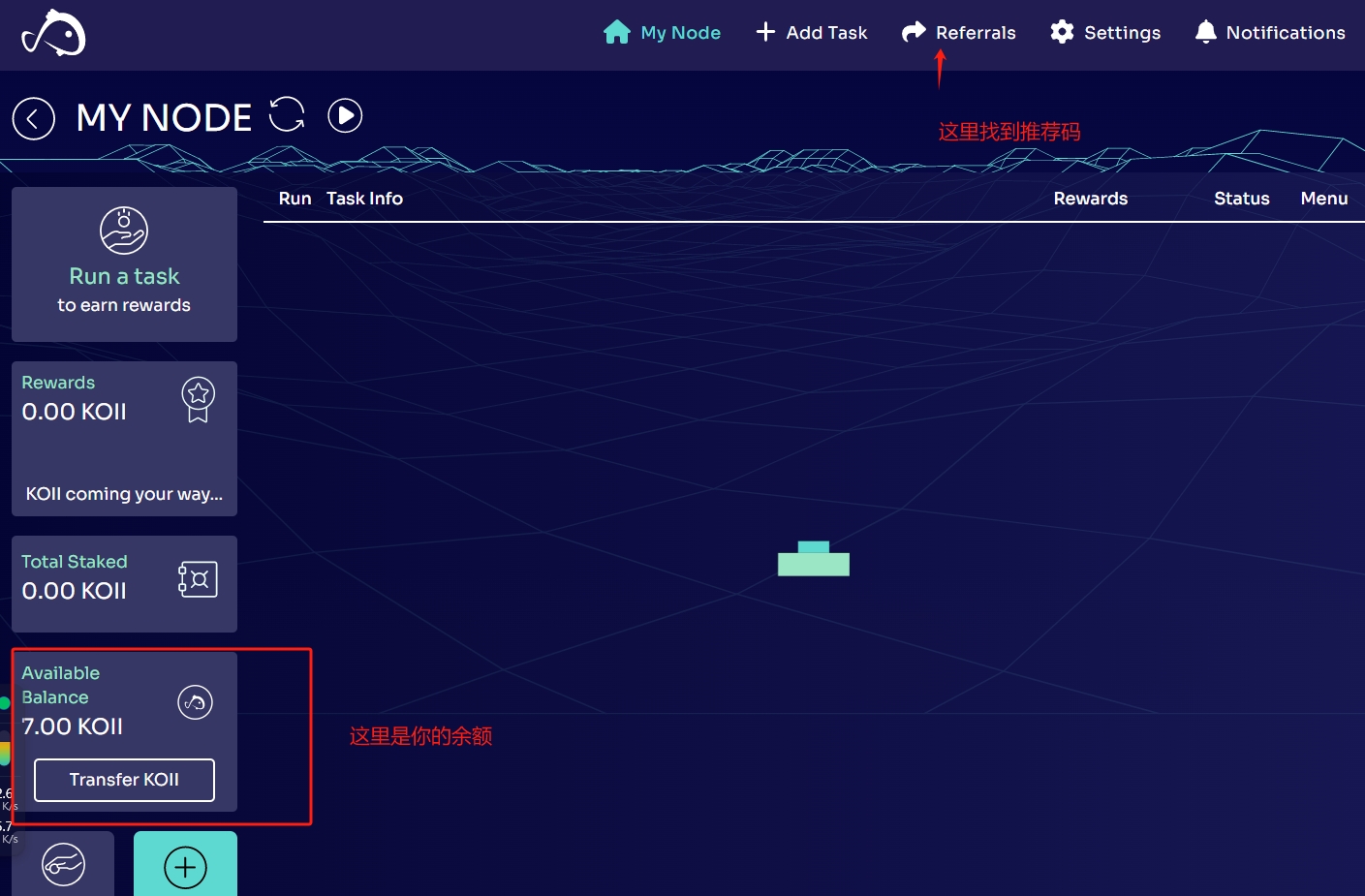Viewport: 1365px width, 896px height.
Task: Go to the Referrals tab
Action: point(959,32)
